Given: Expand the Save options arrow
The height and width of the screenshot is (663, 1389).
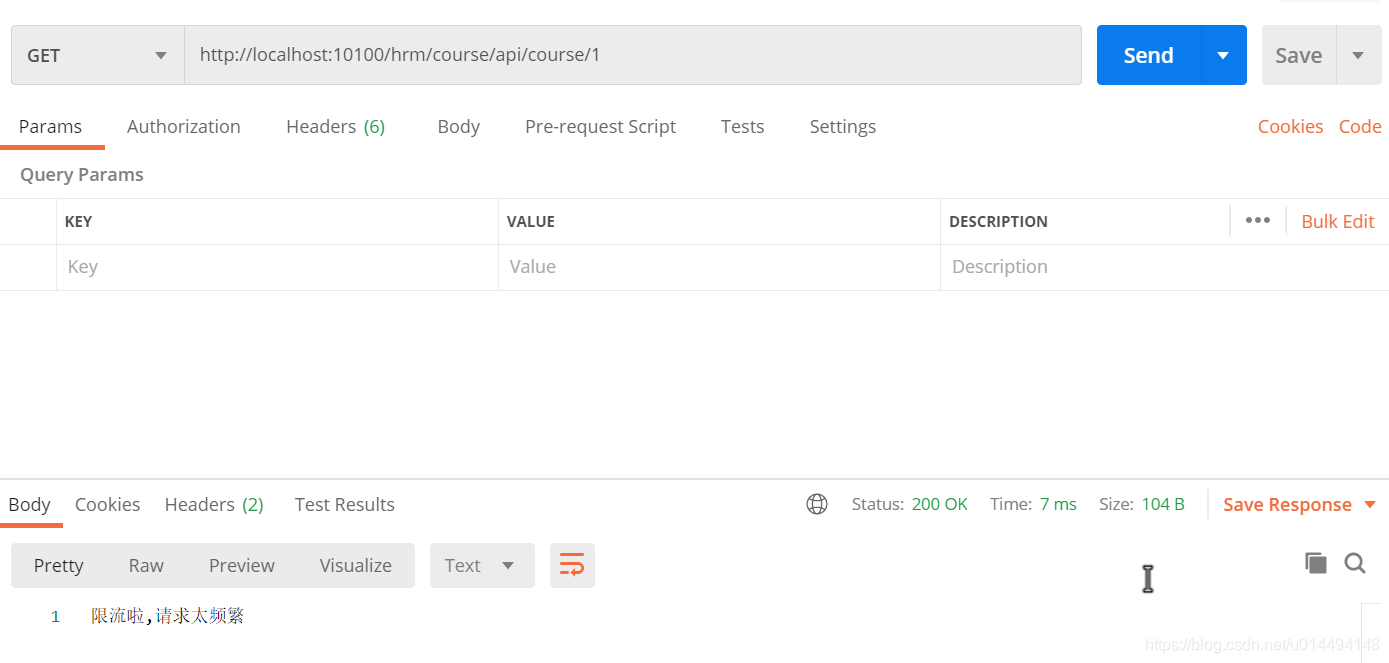Looking at the screenshot, I should click(1358, 55).
